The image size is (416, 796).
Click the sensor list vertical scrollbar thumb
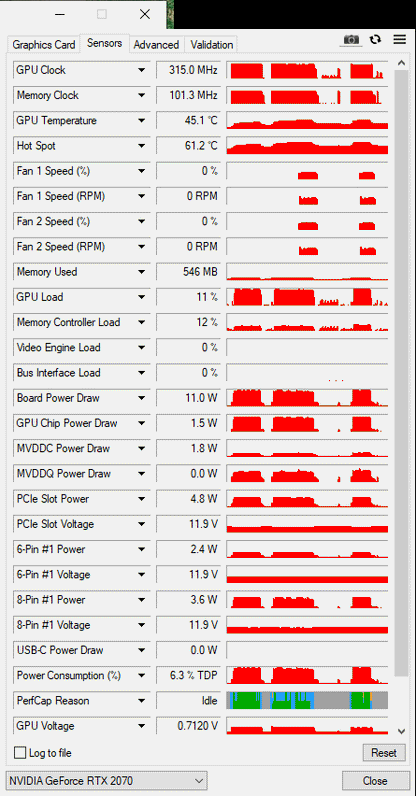tap(401, 373)
